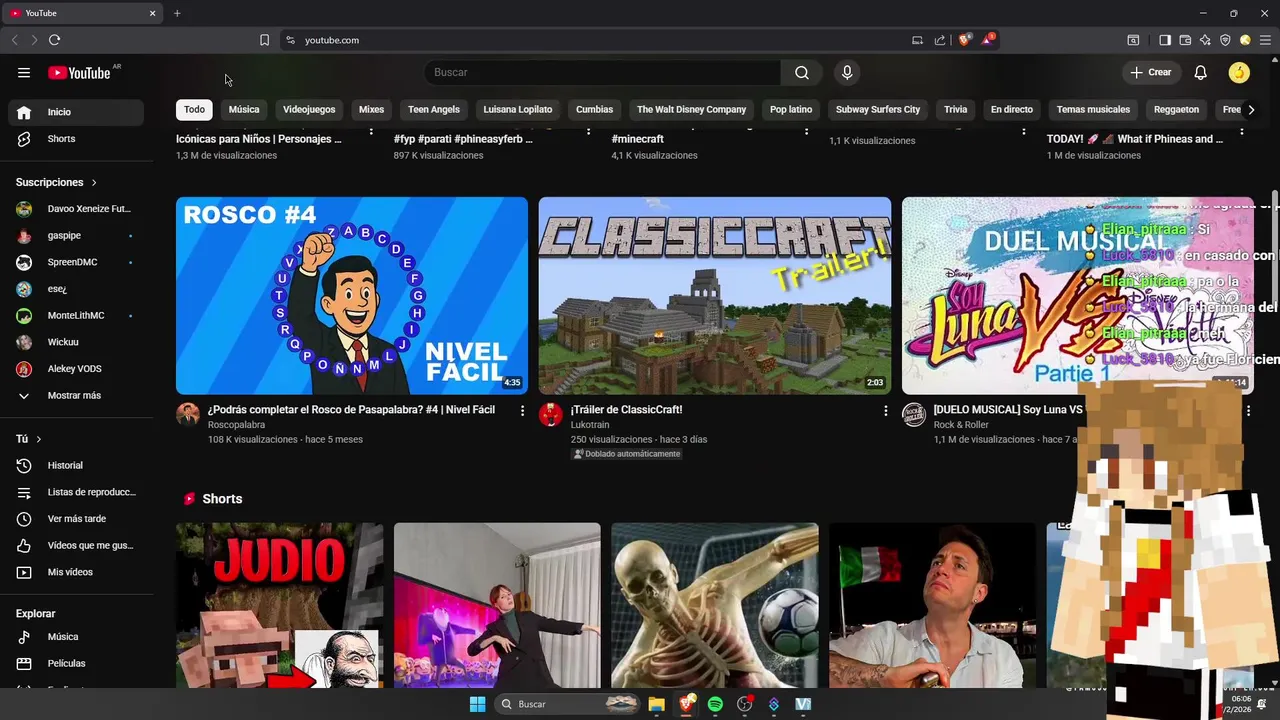This screenshot has height=720, width=1280.
Task: Open Spotify from the taskbar
Action: pyautogui.click(x=715, y=704)
